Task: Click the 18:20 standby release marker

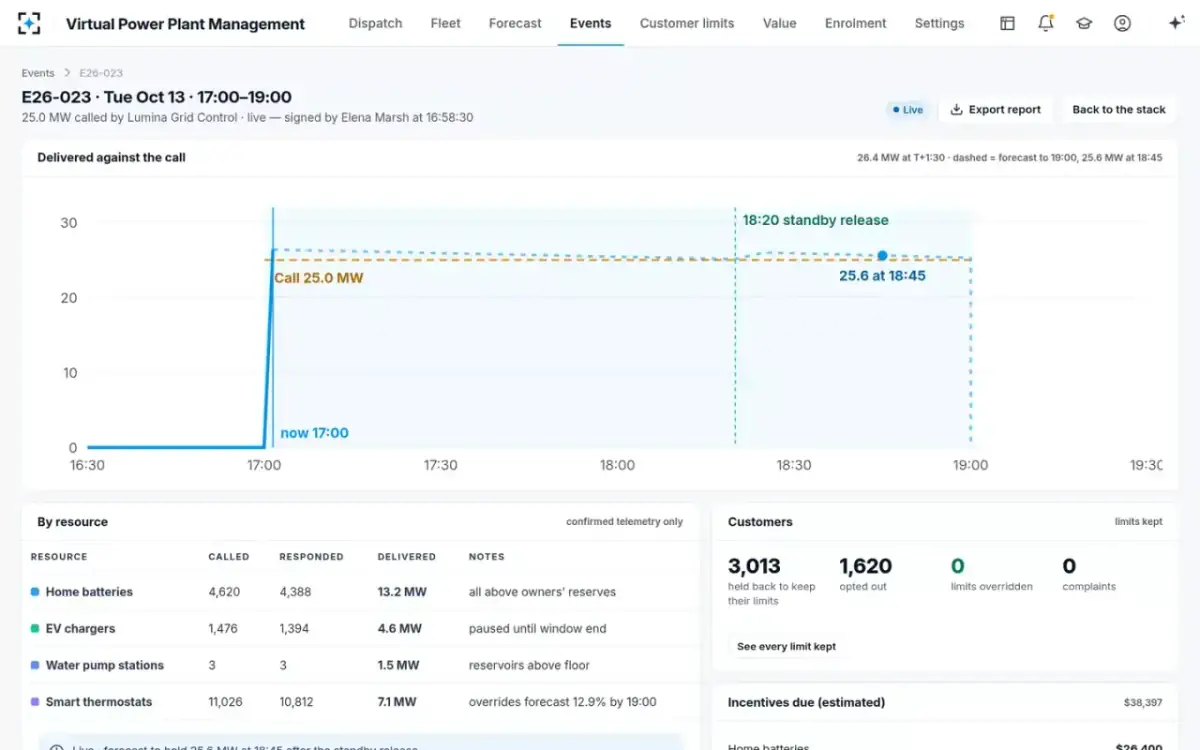Action: point(815,220)
